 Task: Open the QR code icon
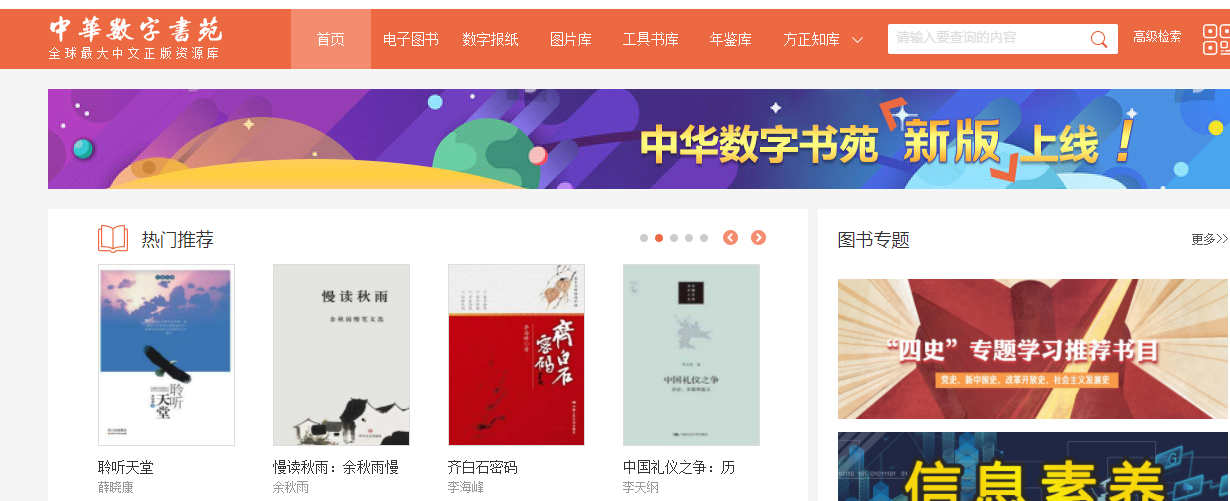pos(1216,39)
